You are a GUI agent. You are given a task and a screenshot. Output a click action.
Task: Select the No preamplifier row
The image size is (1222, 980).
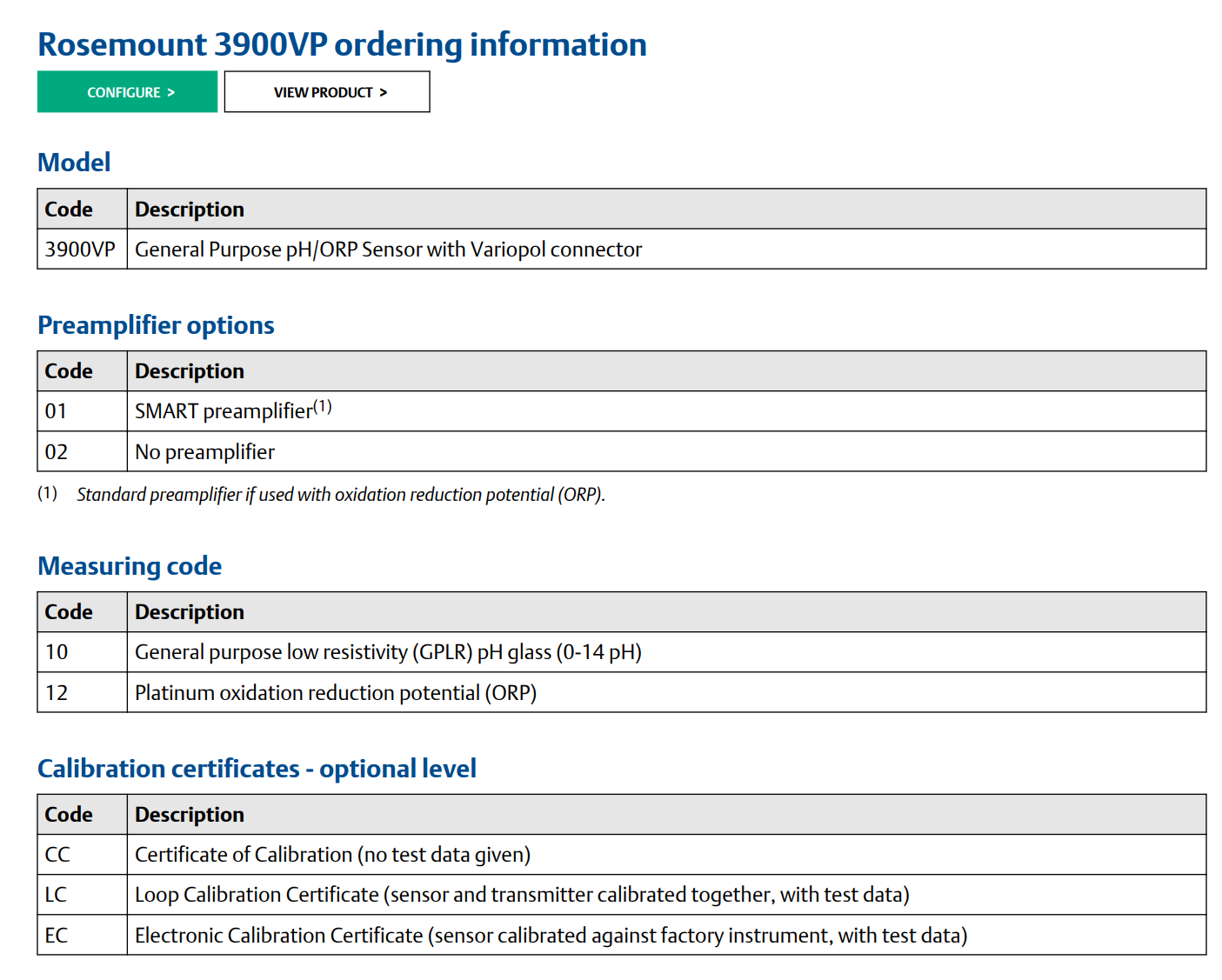pyautogui.click(x=204, y=452)
